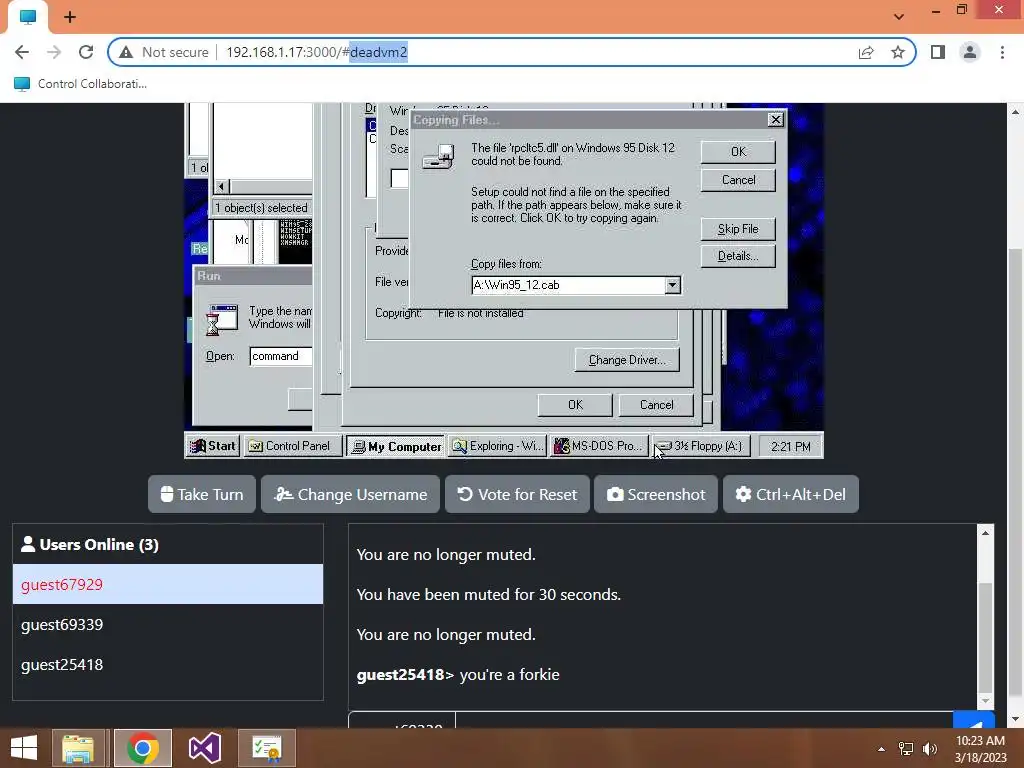The height and width of the screenshot is (768, 1024).
Task: Click OK in the Copying Files dialog
Action: click(x=738, y=152)
